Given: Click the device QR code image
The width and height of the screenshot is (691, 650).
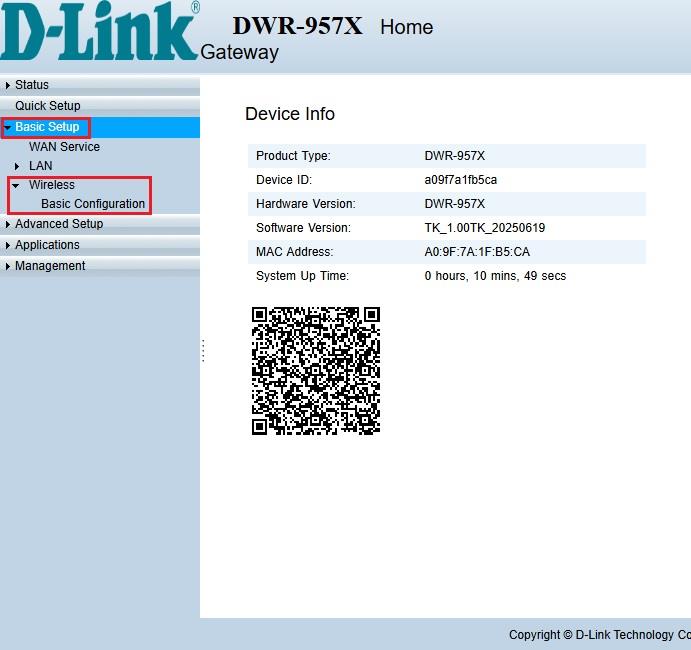Looking at the screenshot, I should coord(316,371).
